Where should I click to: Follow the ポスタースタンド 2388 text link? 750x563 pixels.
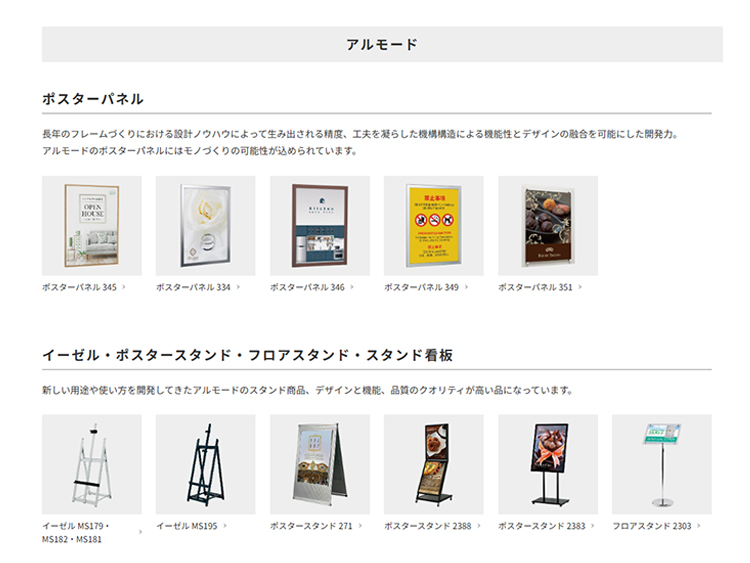pos(427,526)
